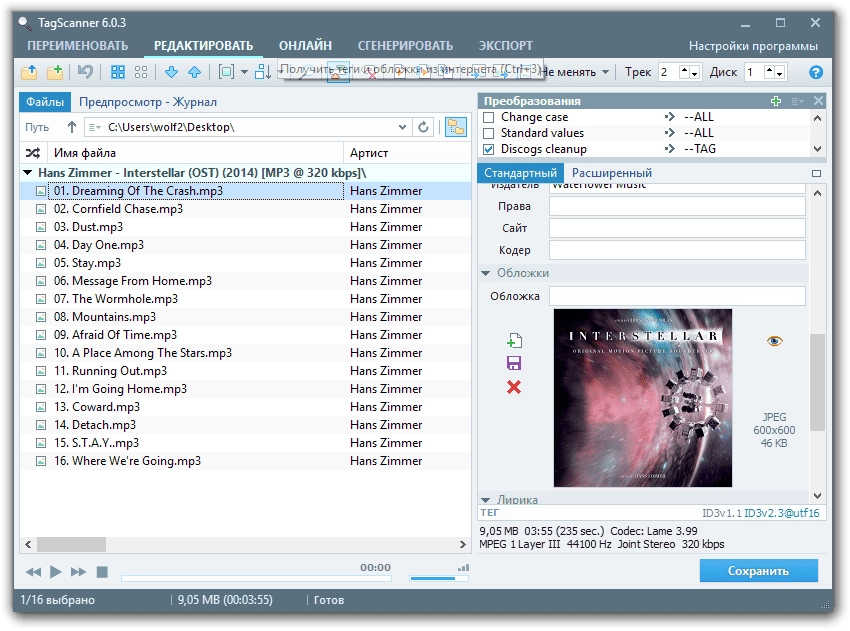Sort by the Артист column header
Screen dimensions: 850x631
[x=408, y=153]
